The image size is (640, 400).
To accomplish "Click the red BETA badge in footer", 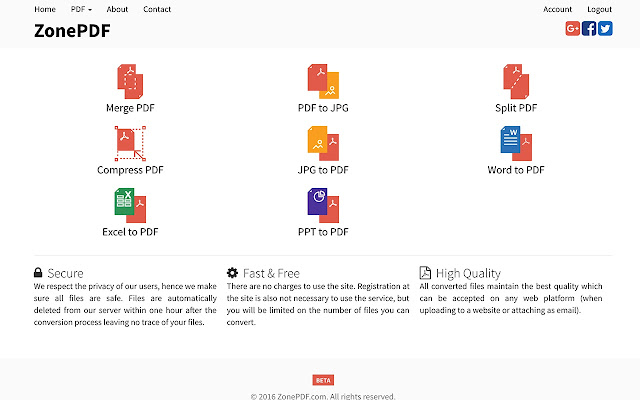I will 323,380.
